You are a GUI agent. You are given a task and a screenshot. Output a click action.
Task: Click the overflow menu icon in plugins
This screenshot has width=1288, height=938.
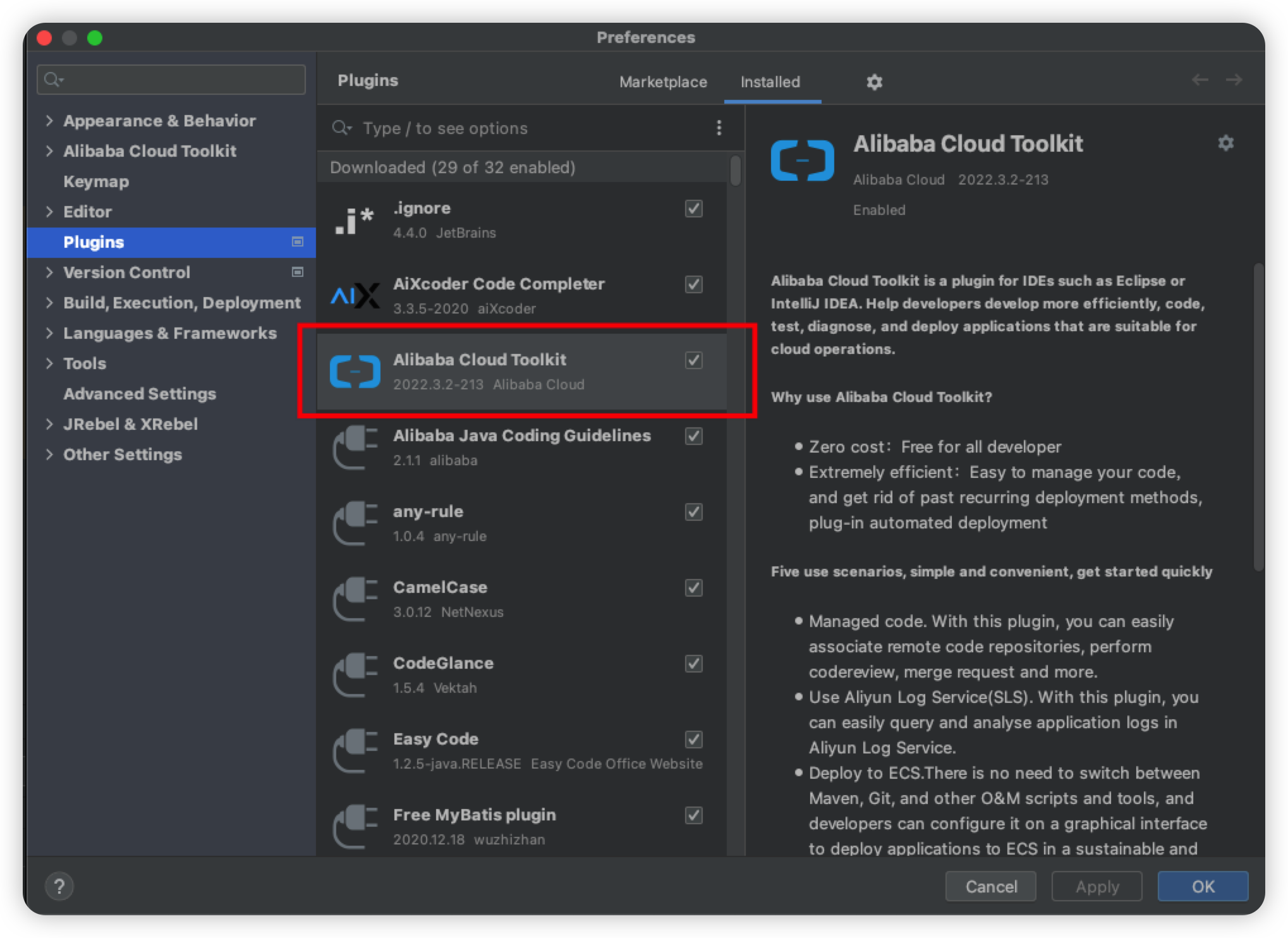coord(719,128)
